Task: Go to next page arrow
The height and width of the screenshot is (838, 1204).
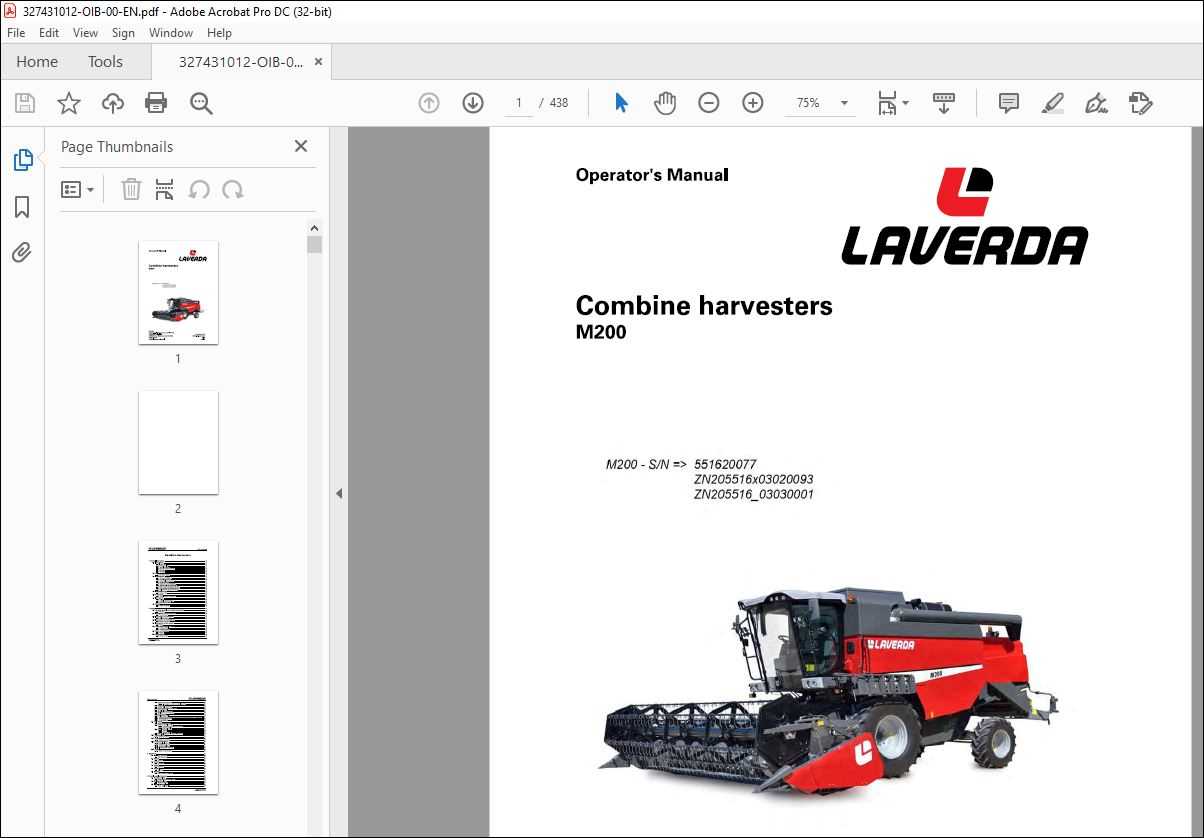Action: [x=473, y=103]
